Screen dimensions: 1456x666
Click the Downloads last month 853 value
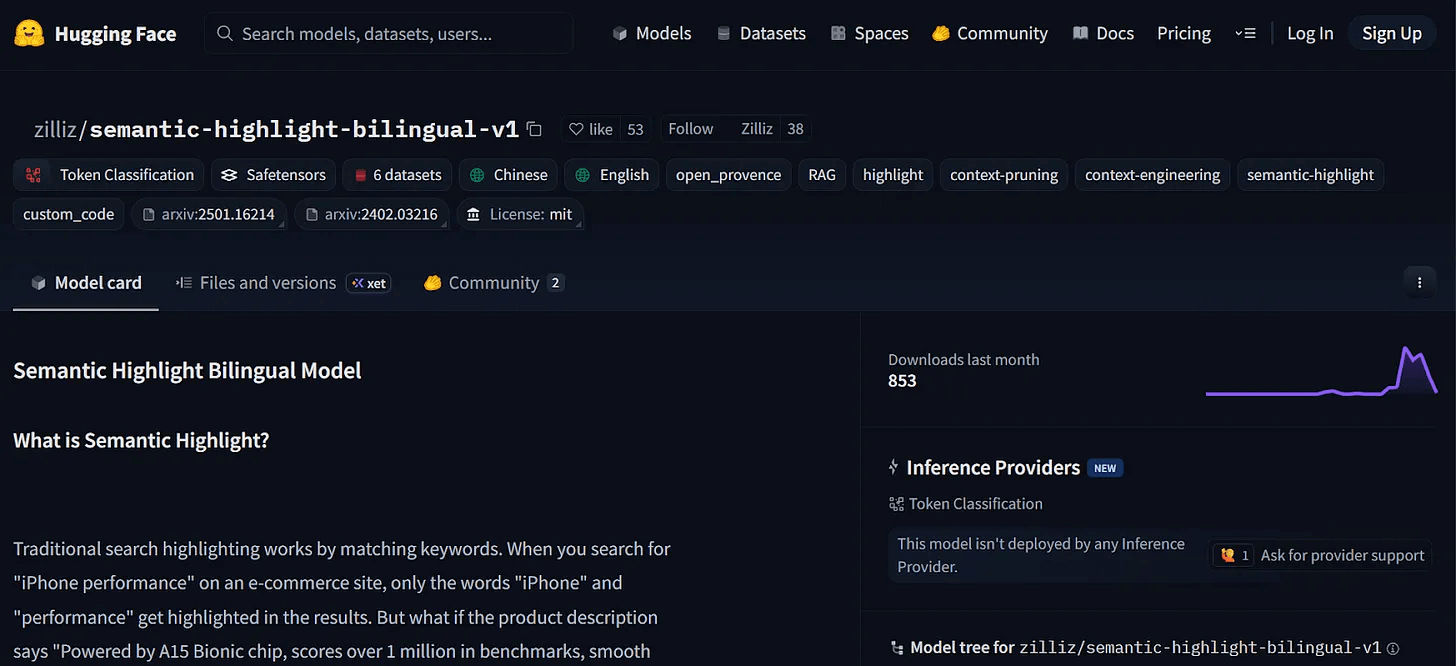click(902, 381)
